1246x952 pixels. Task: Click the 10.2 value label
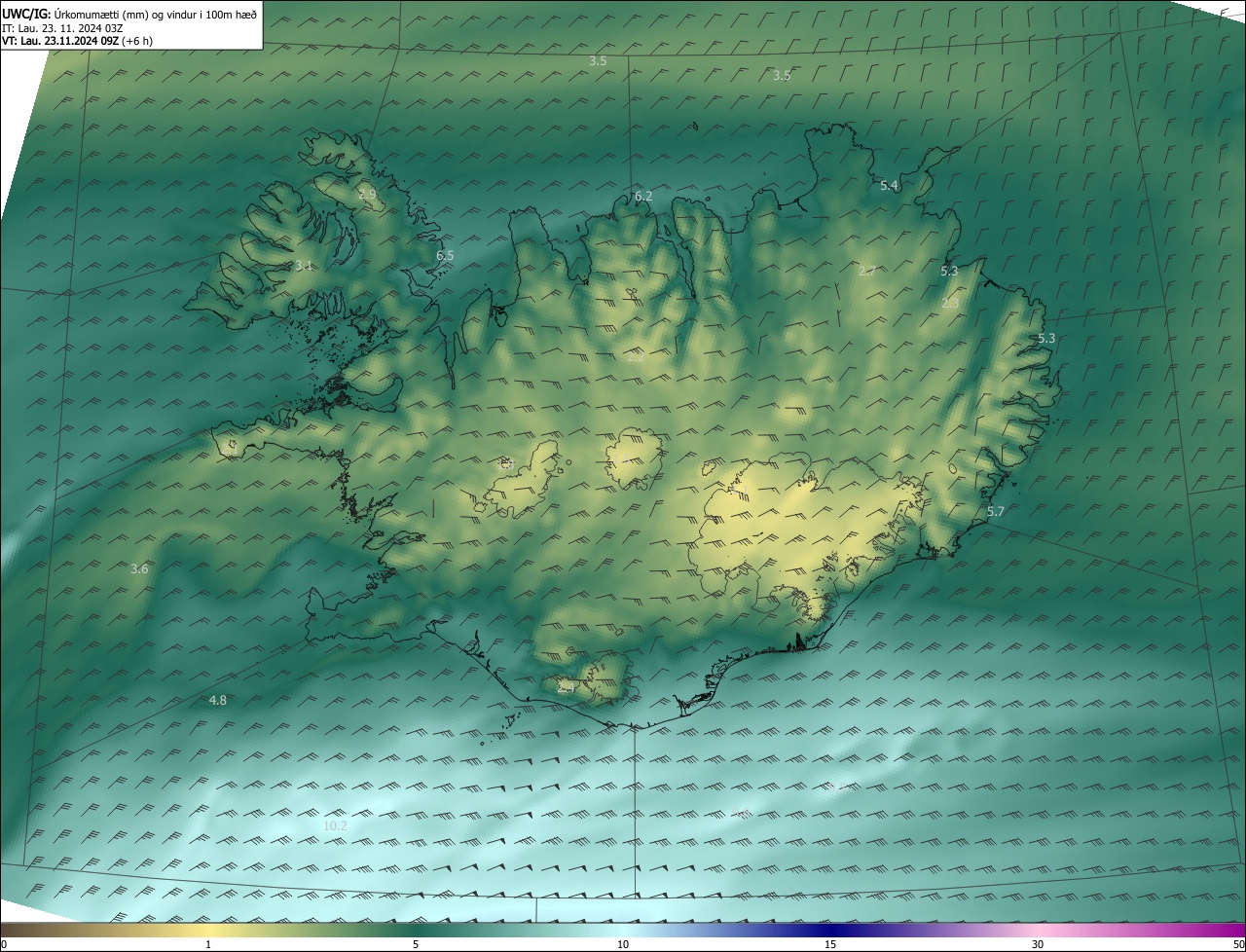pos(335,825)
